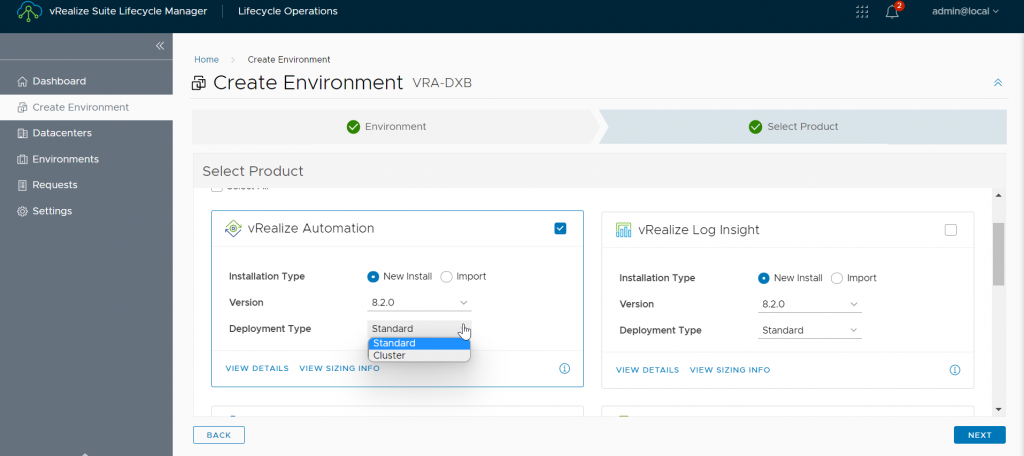1024x456 pixels.
Task: Open Settings in sidebar
Action: [x=86, y=211]
